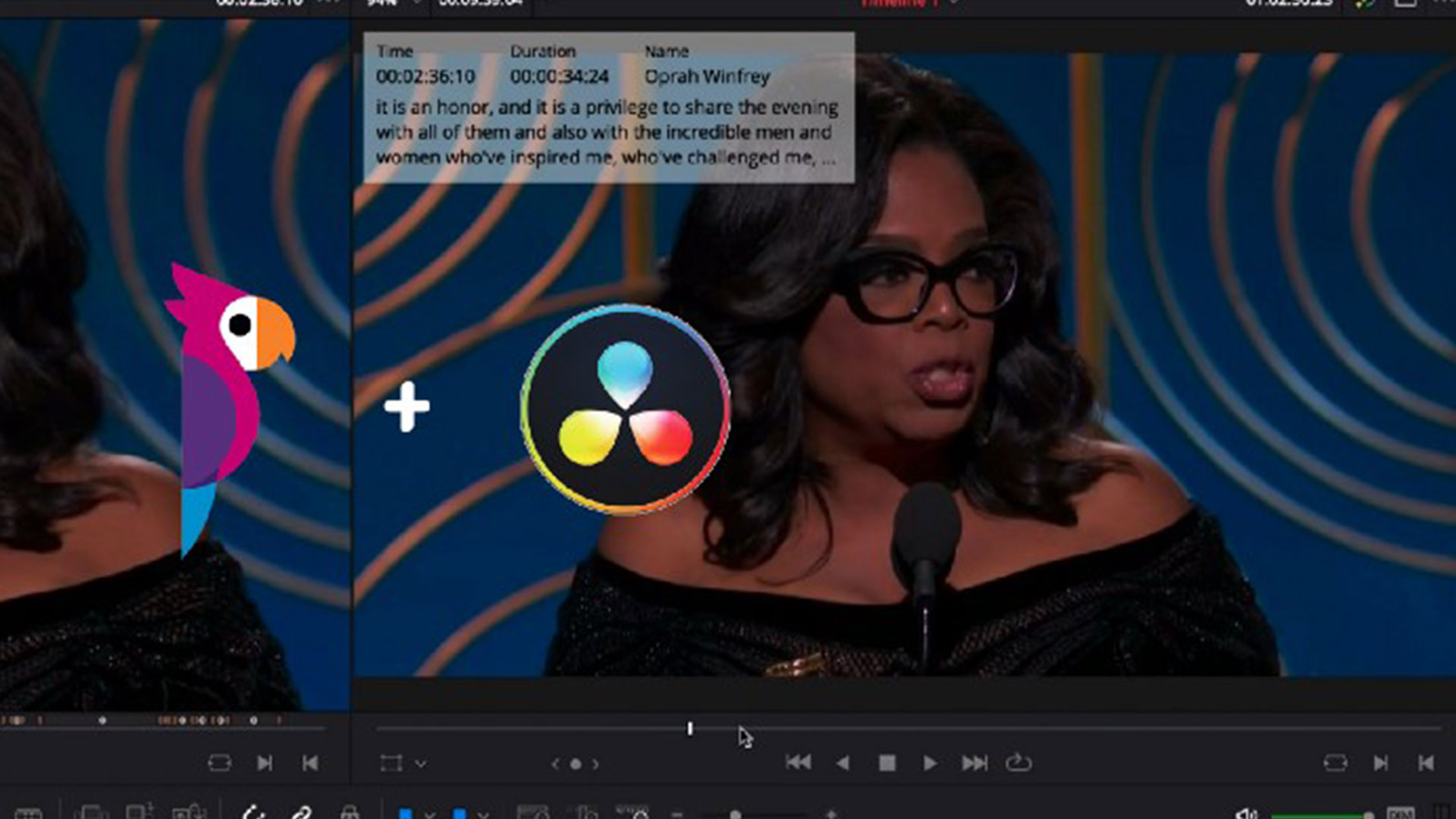Click source viewer match frame icon
Viewport: 1456px width, 819px height.
(219, 763)
